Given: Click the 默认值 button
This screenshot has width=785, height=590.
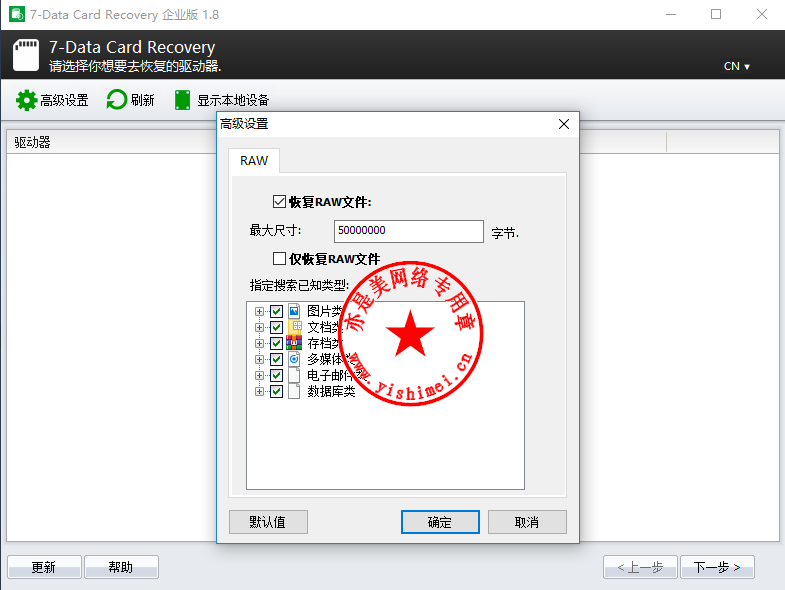Looking at the screenshot, I should [268, 522].
